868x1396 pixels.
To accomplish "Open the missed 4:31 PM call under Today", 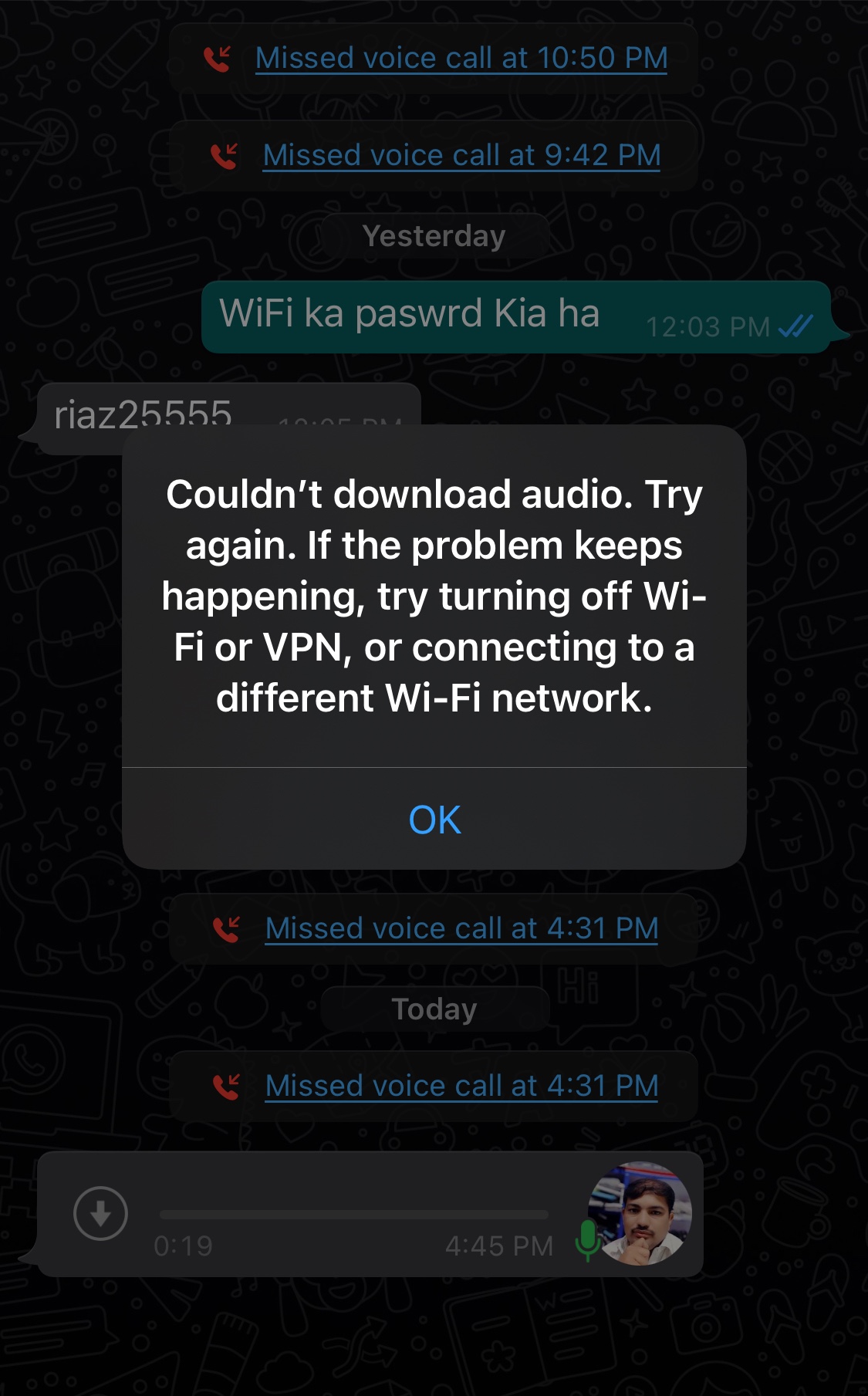I will pyautogui.click(x=461, y=1086).
